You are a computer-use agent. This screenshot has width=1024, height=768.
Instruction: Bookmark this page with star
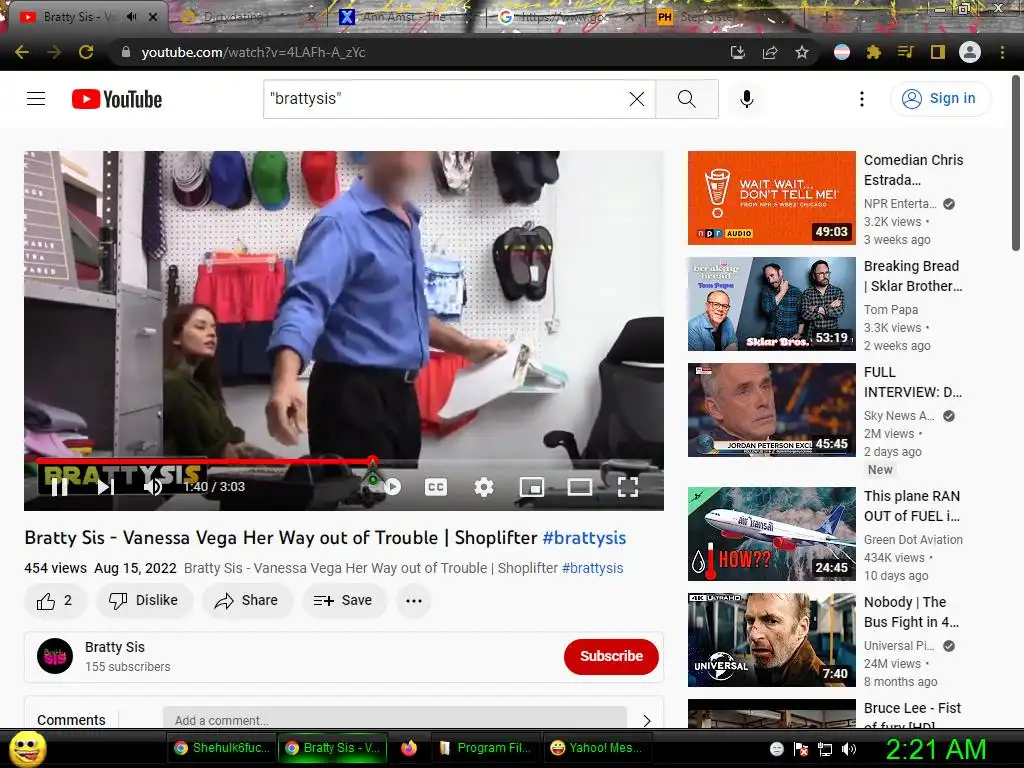click(x=802, y=52)
